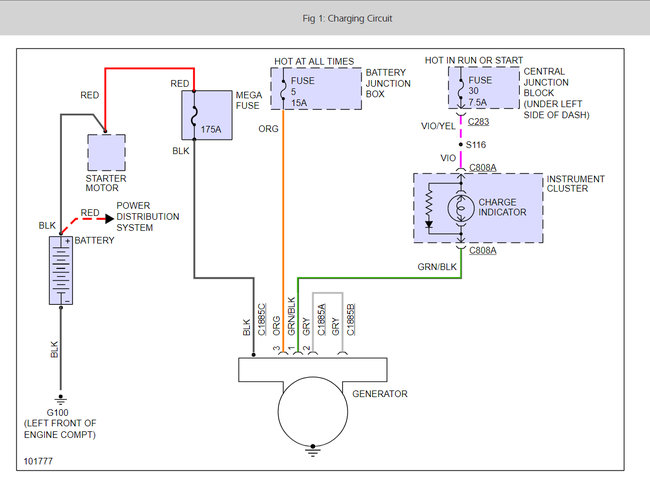Screen dimensions: 650x481
Task: Click the ground symbol beneath the generator
Action: click(313, 451)
